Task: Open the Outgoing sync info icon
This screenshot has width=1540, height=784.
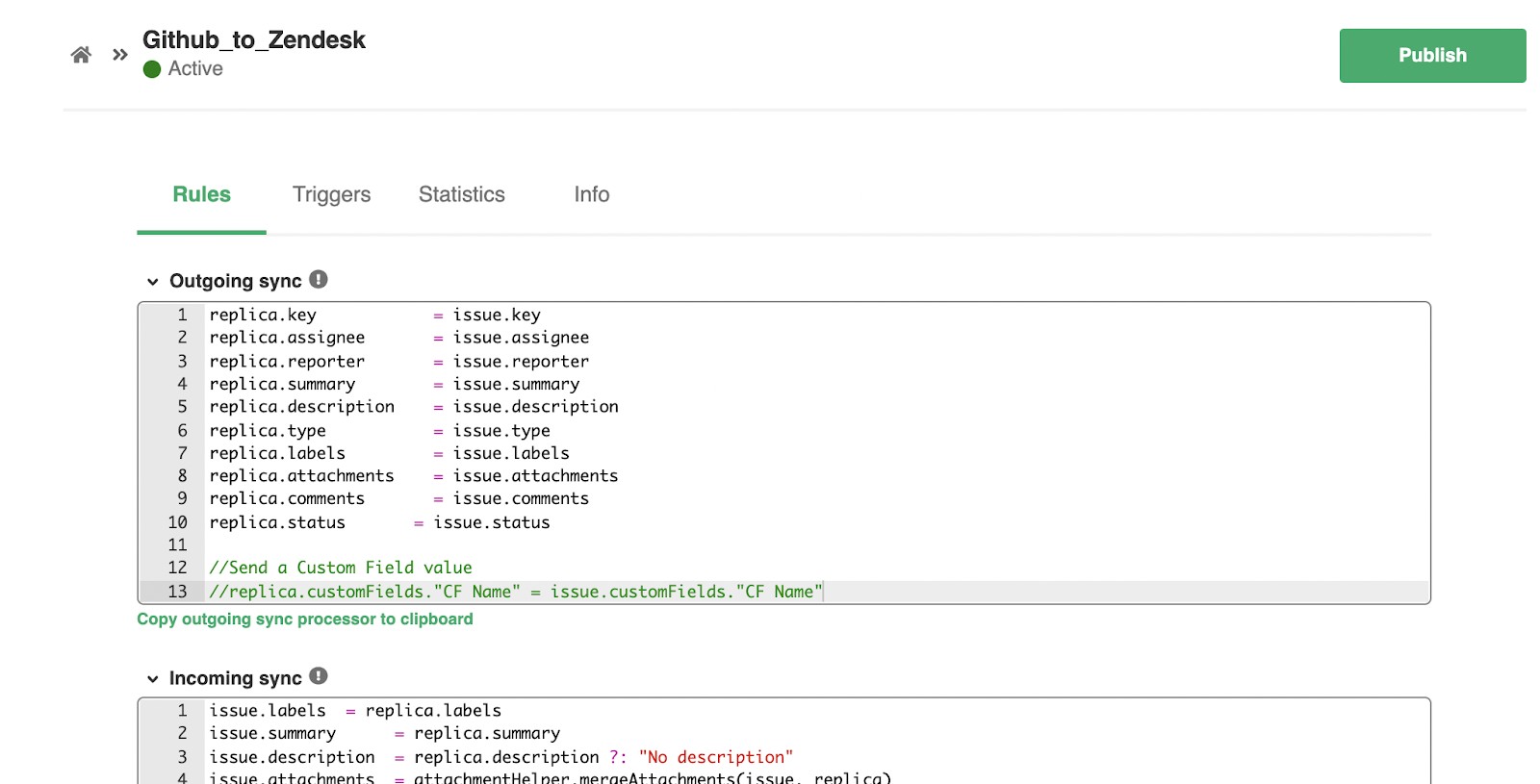Action: pyautogui.click(x=319, y=279)
